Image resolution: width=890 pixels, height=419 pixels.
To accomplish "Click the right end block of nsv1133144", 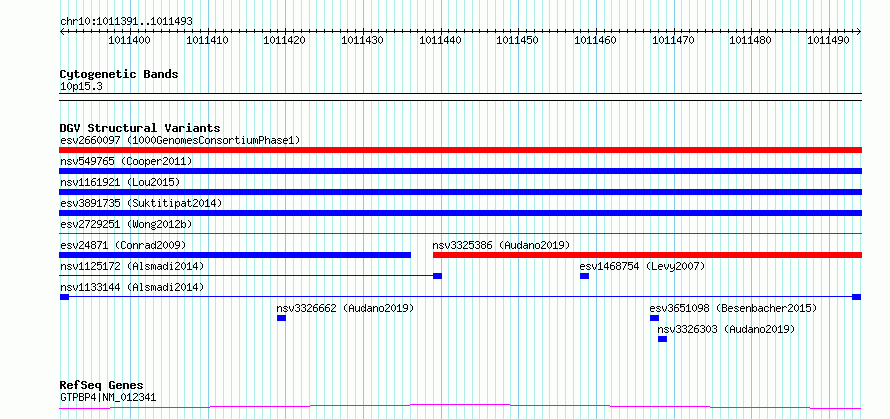I will (x=857, y=297).
